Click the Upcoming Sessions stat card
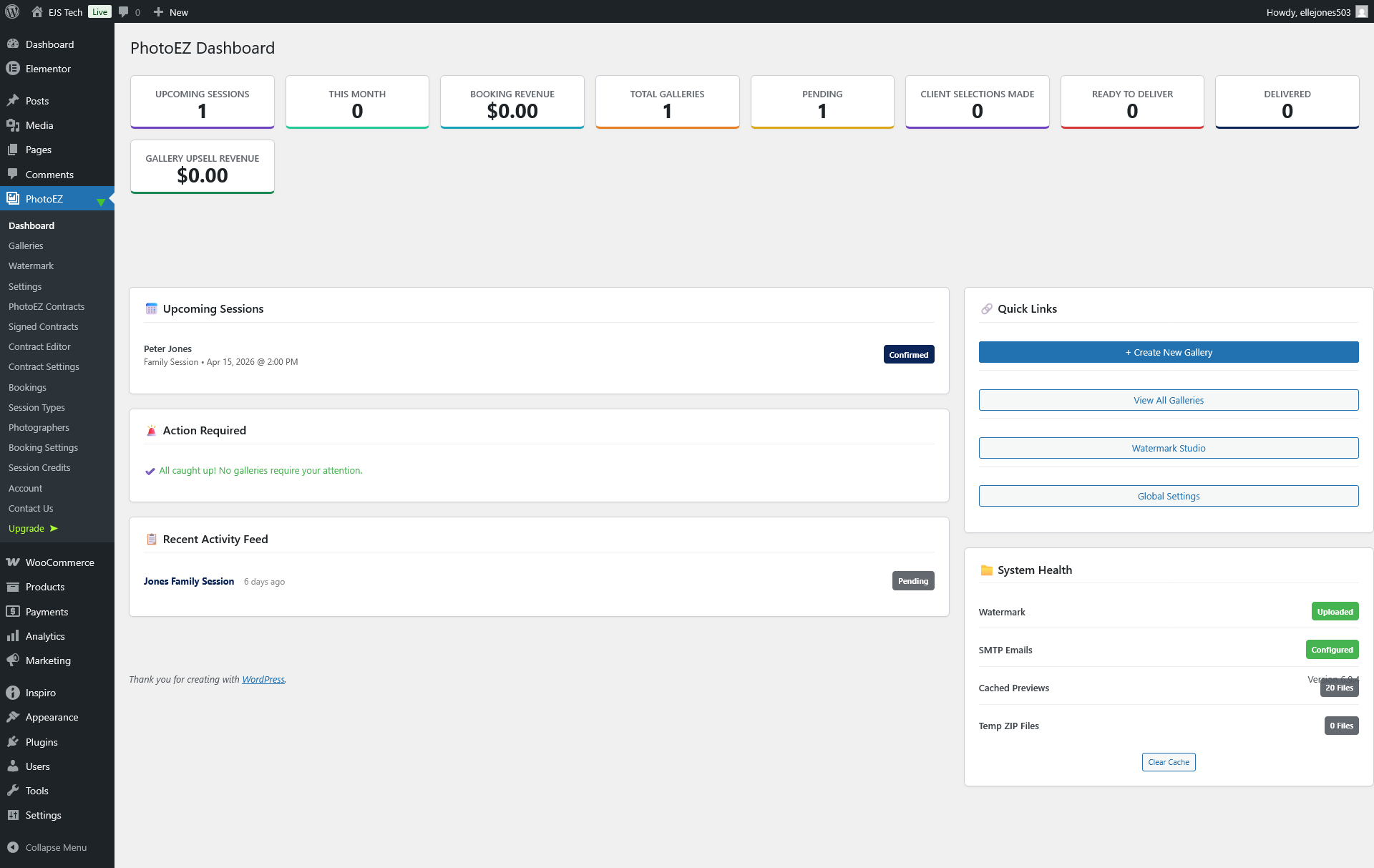The width and height of the screenshot is (1374, 868). click(202, 102)
